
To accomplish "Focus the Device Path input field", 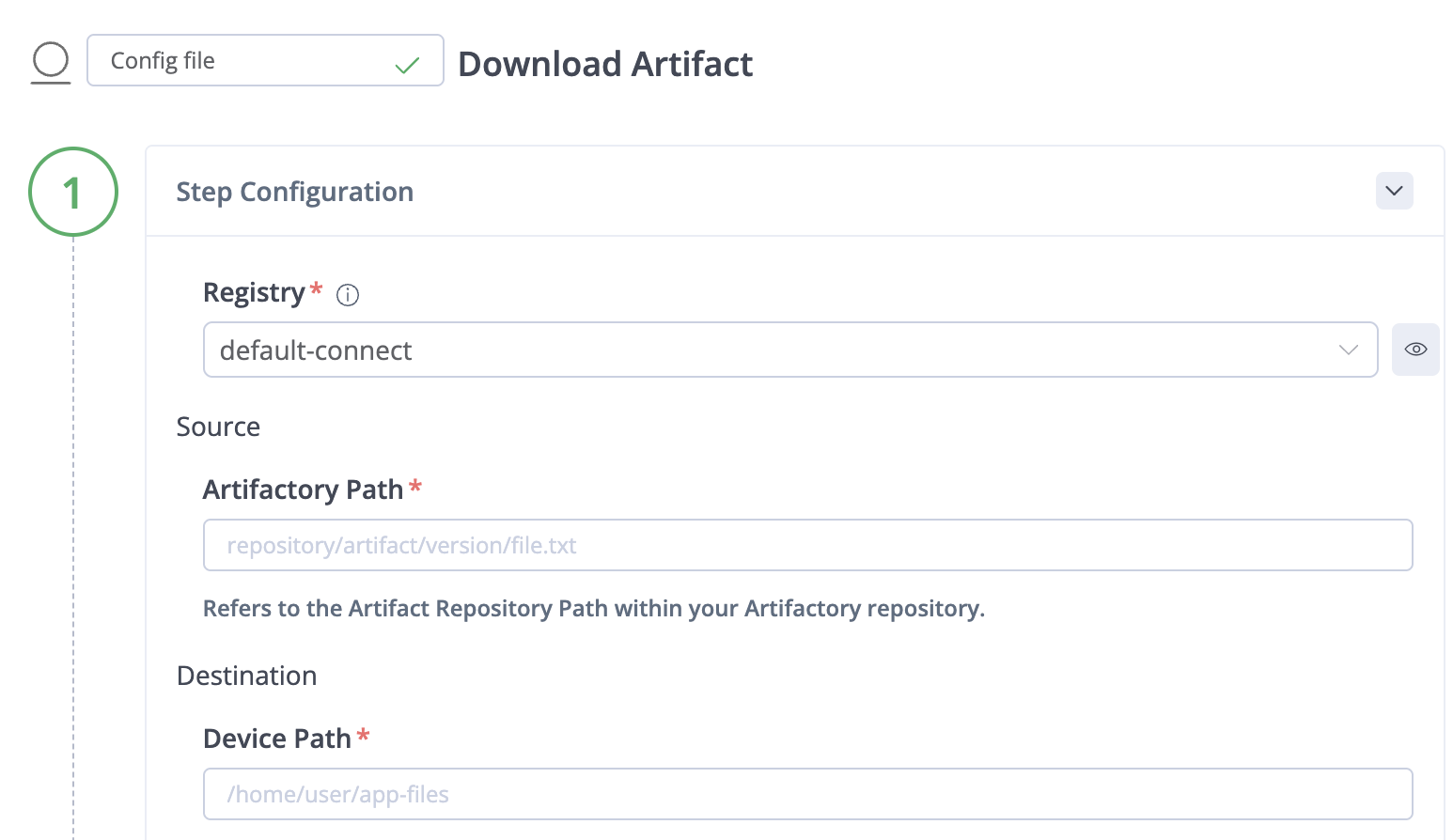I will 807,794.
